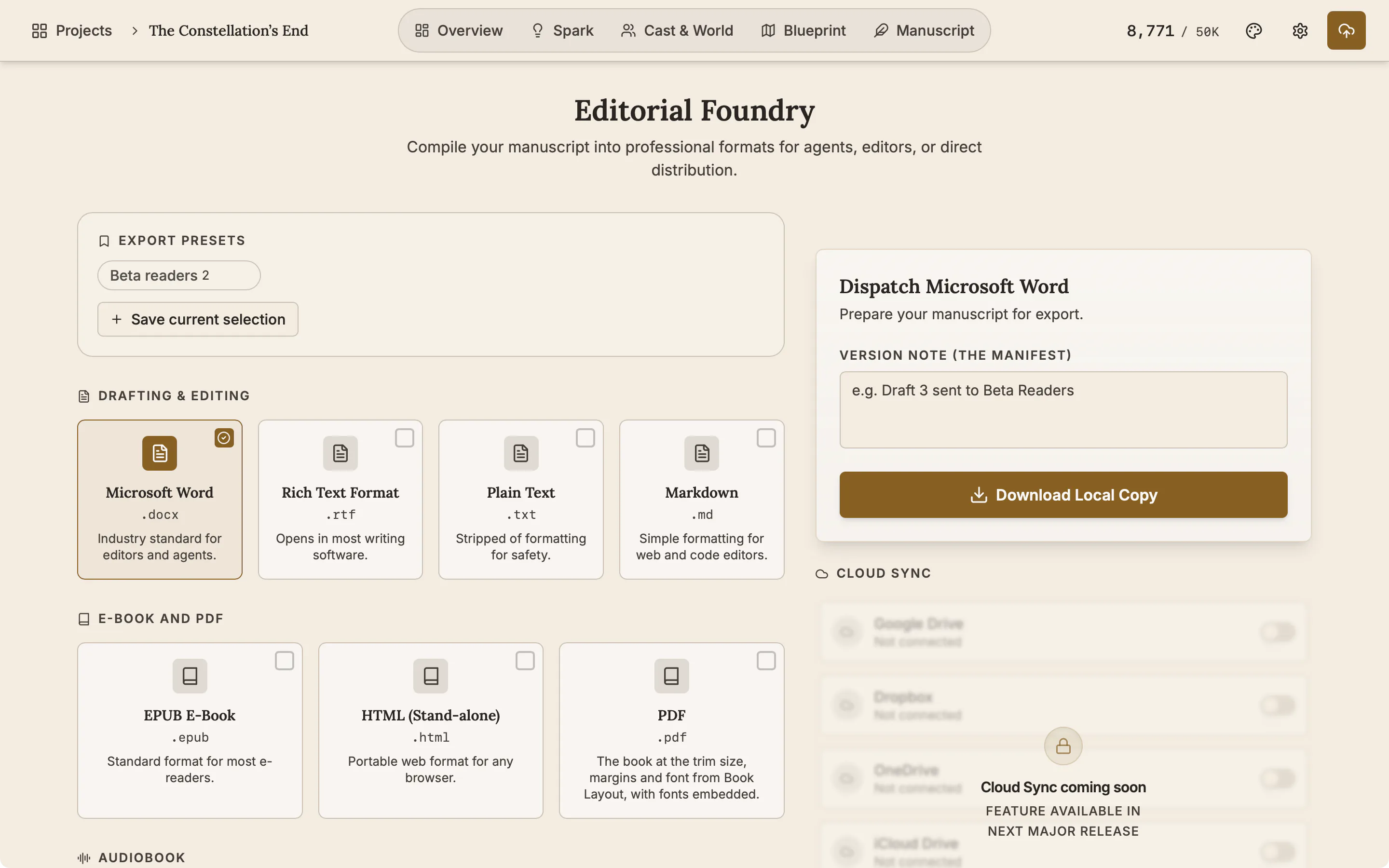Open the theme palette icon
1389x868 pixels.
[1253, 30]
